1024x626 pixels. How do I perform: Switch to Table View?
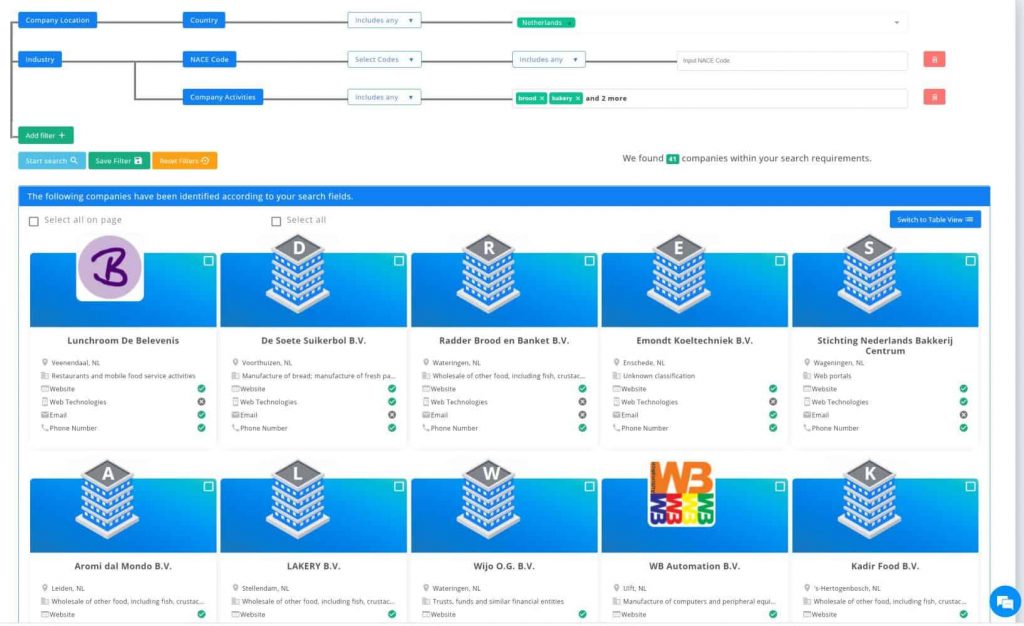[x=935, y=220]
